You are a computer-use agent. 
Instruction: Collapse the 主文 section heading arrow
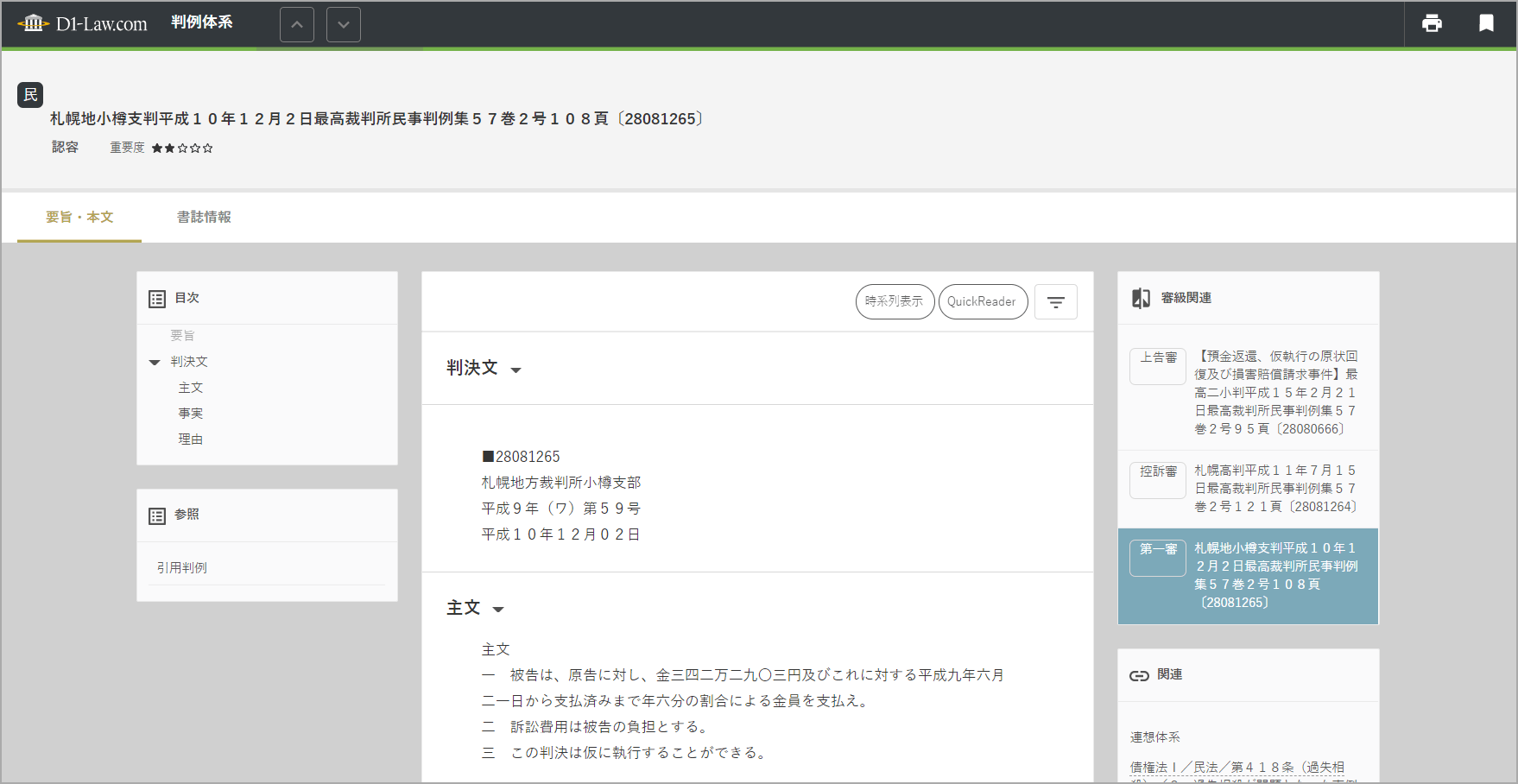coord(498,610)
